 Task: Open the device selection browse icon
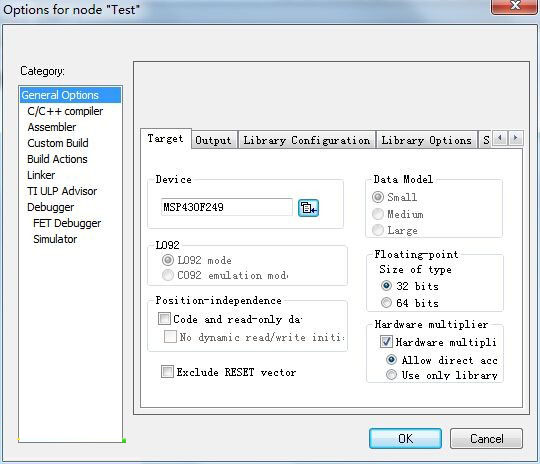point(308,208)
